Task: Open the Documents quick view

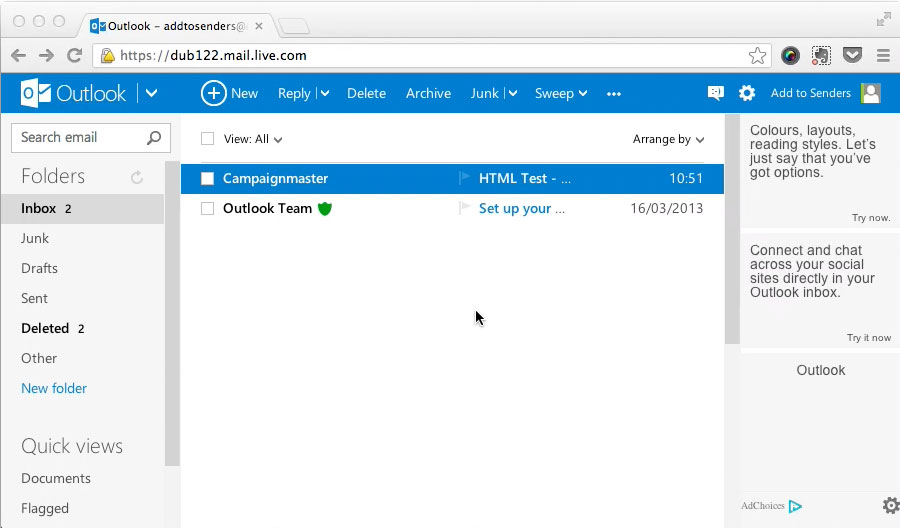Action: (x=56, y=478)
